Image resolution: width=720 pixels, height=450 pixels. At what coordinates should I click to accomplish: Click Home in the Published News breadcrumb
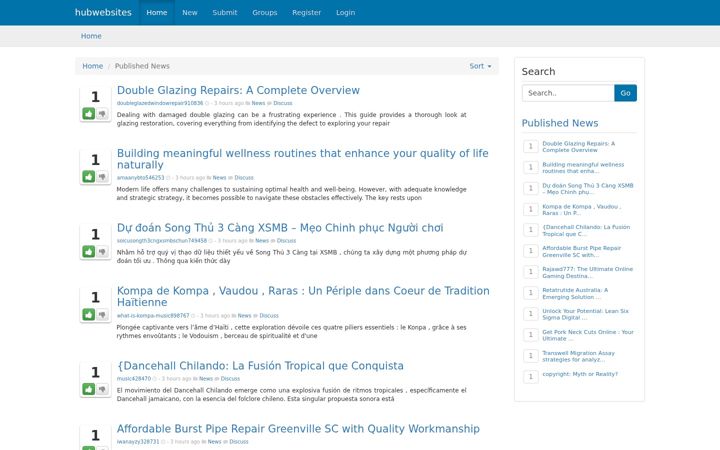click(92, 66)
